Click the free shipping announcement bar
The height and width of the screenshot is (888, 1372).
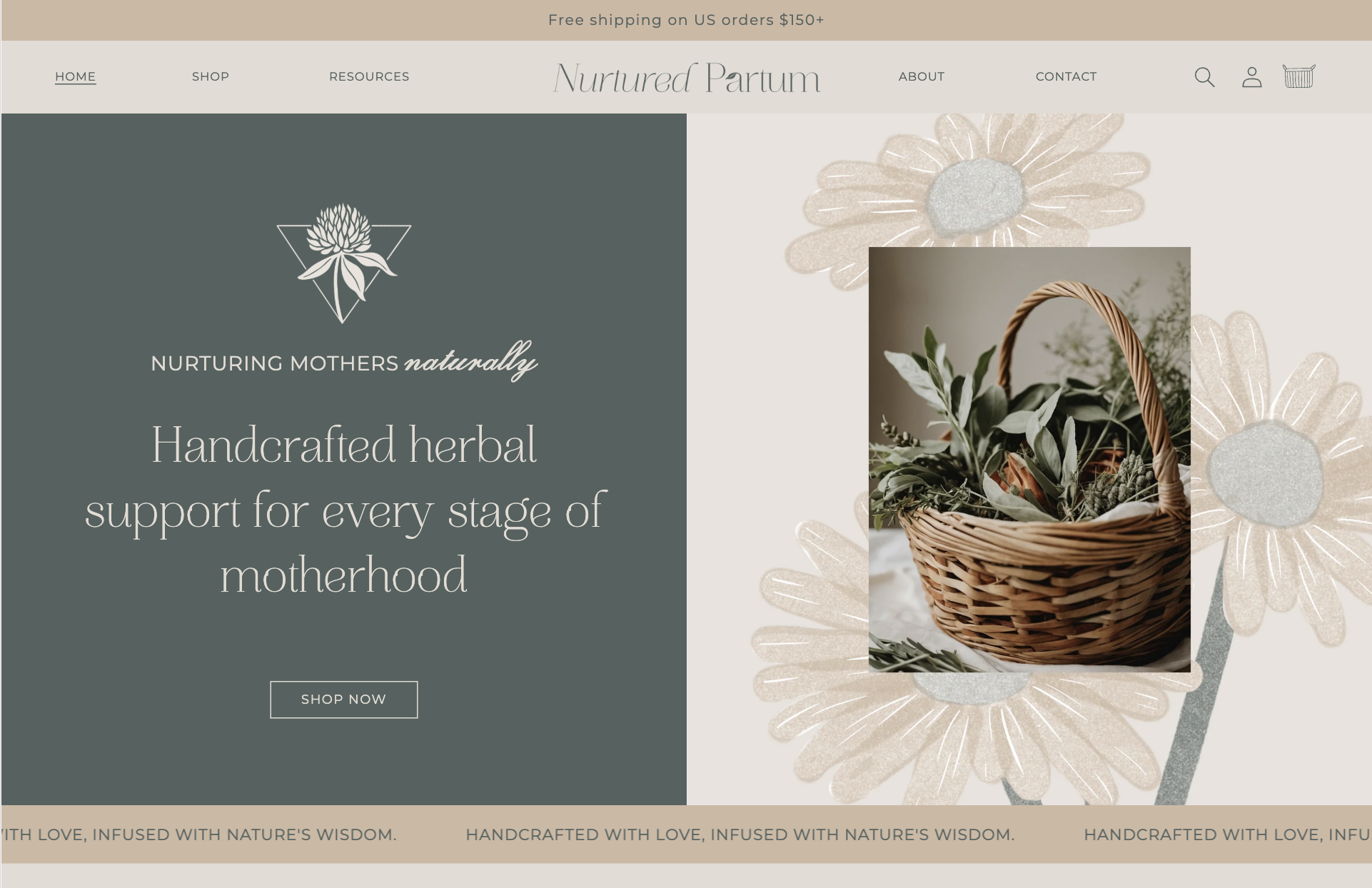686,20
